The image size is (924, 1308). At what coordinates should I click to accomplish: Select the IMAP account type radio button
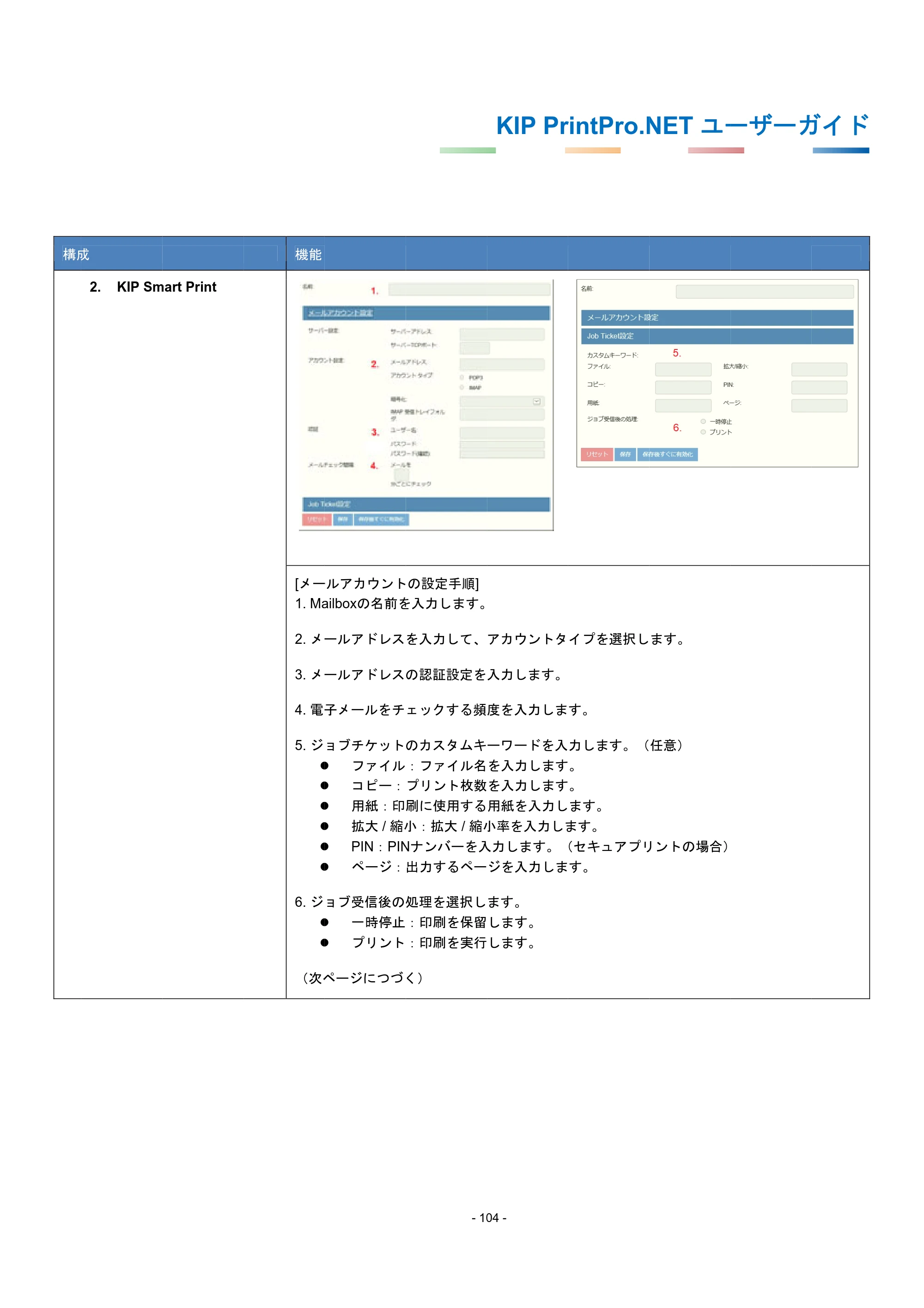point(462,387)
